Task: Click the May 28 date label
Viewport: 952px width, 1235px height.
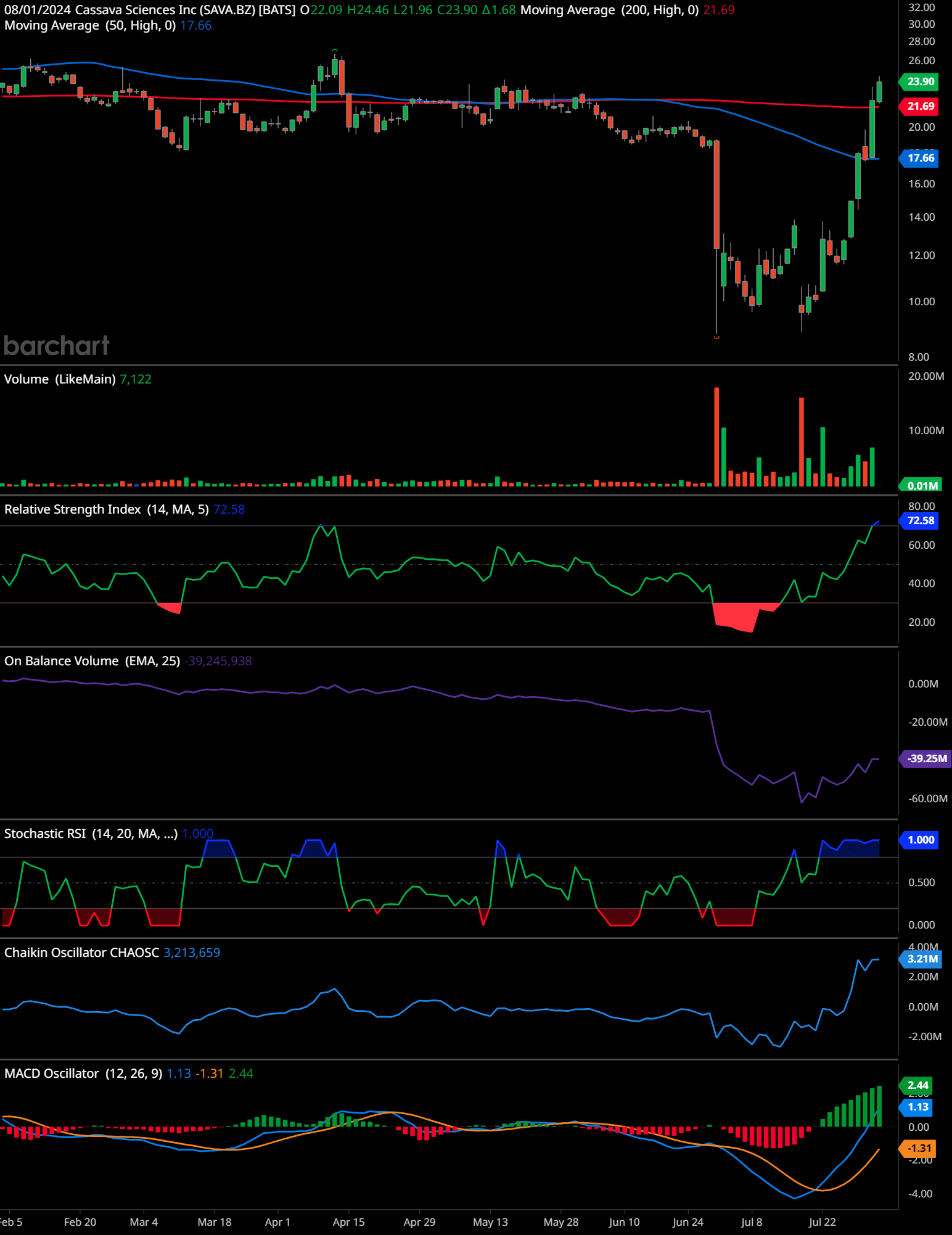Action: (561, 1222)
